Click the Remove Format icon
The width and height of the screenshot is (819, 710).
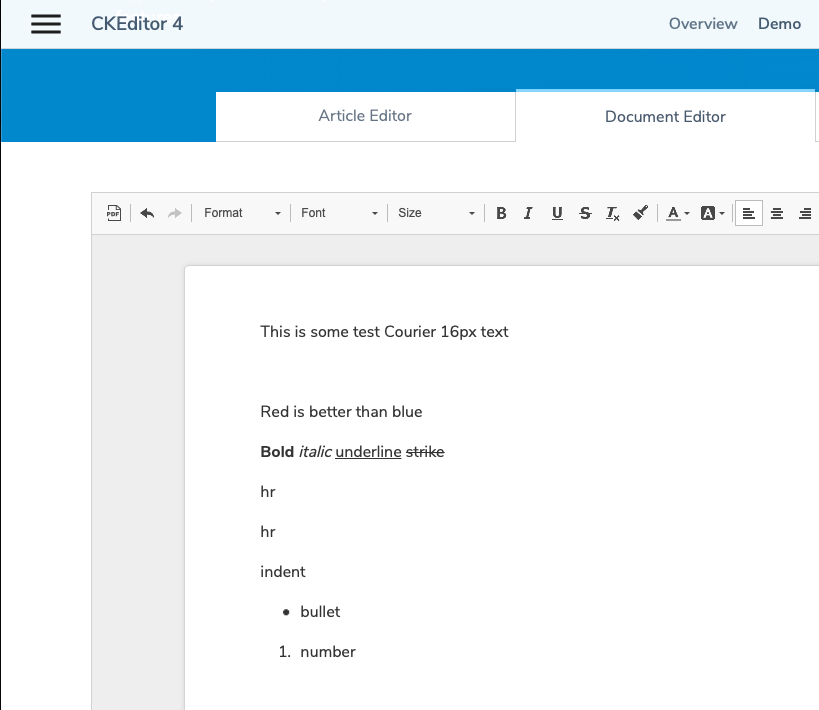[x=613, y=213]
